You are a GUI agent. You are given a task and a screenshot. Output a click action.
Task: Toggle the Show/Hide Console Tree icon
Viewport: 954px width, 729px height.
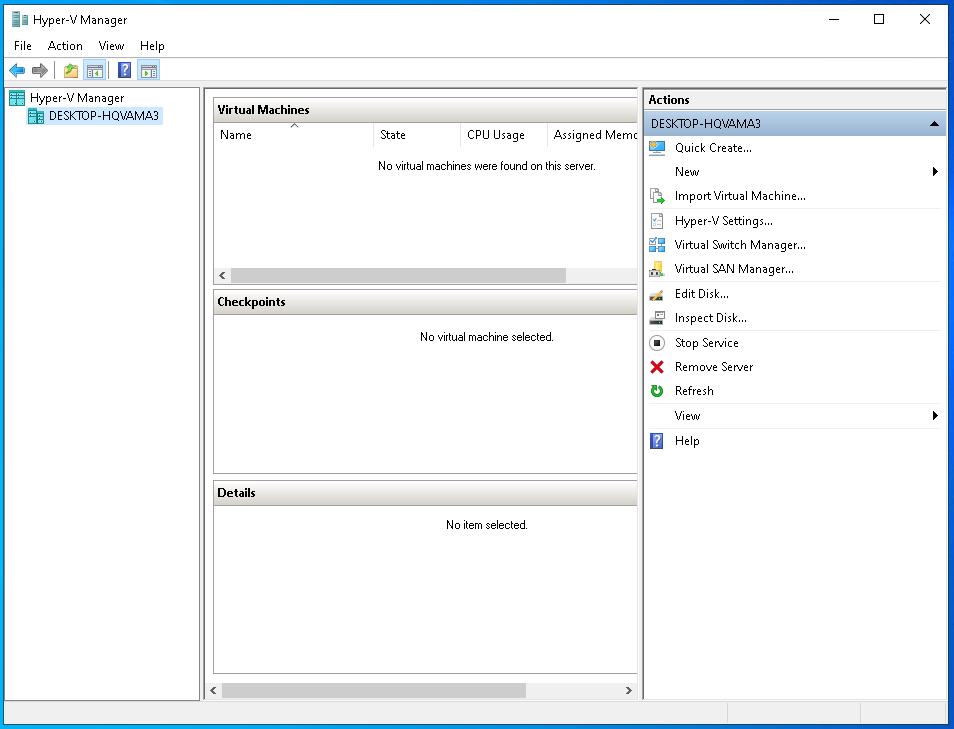(95, 71)
